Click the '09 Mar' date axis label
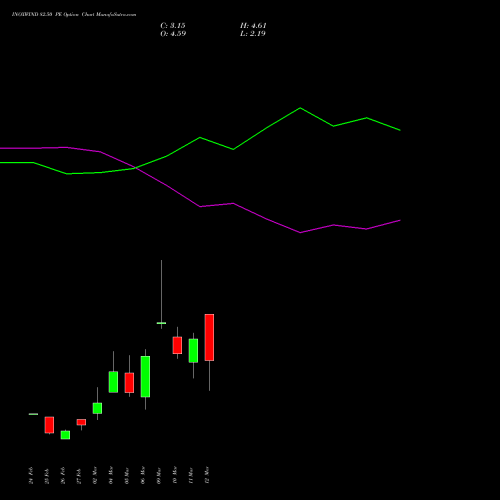 pyautogui.click(x=159, y=475)
